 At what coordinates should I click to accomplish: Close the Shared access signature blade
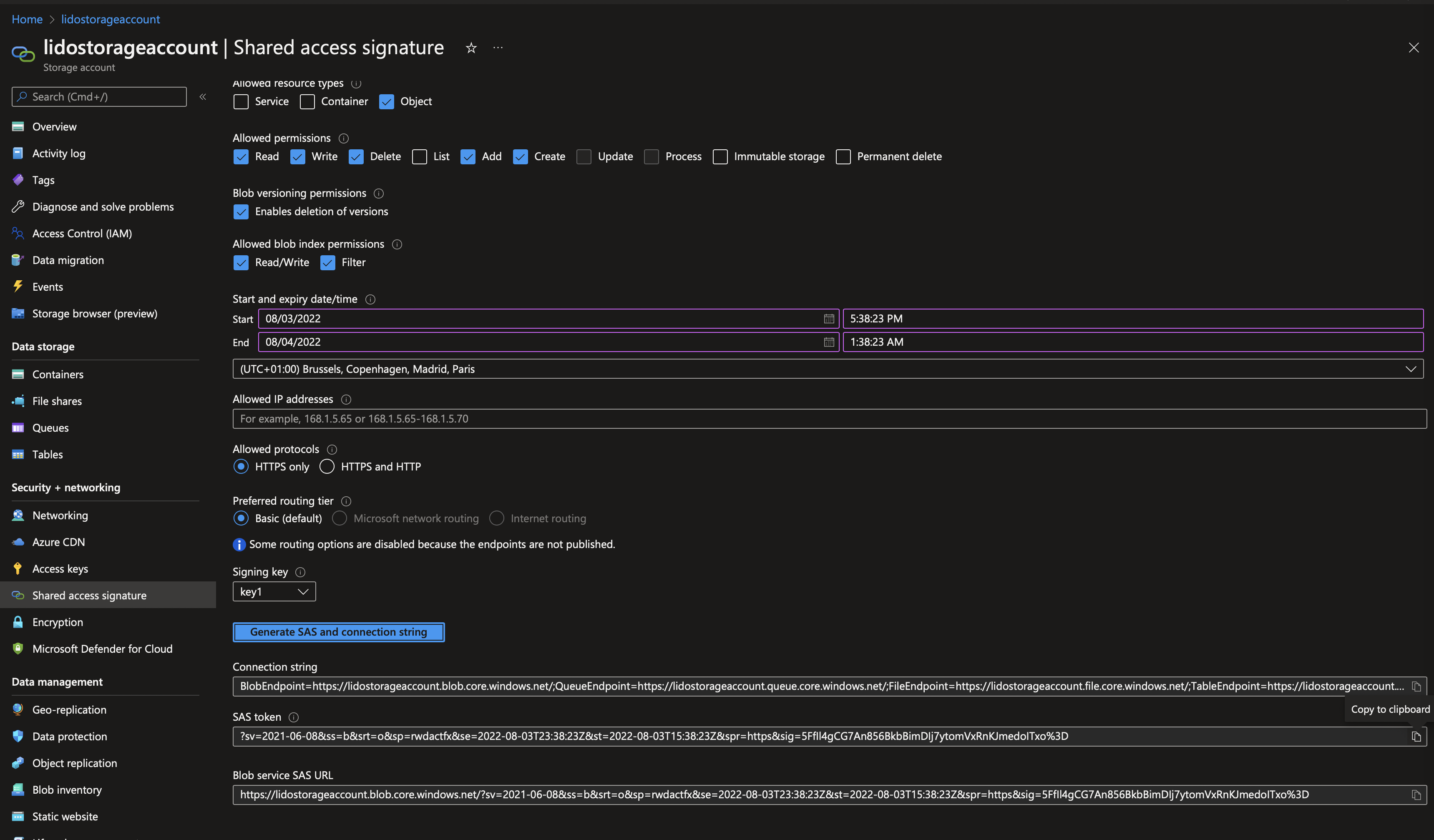pyautogui.click(x=1414, y=48)
